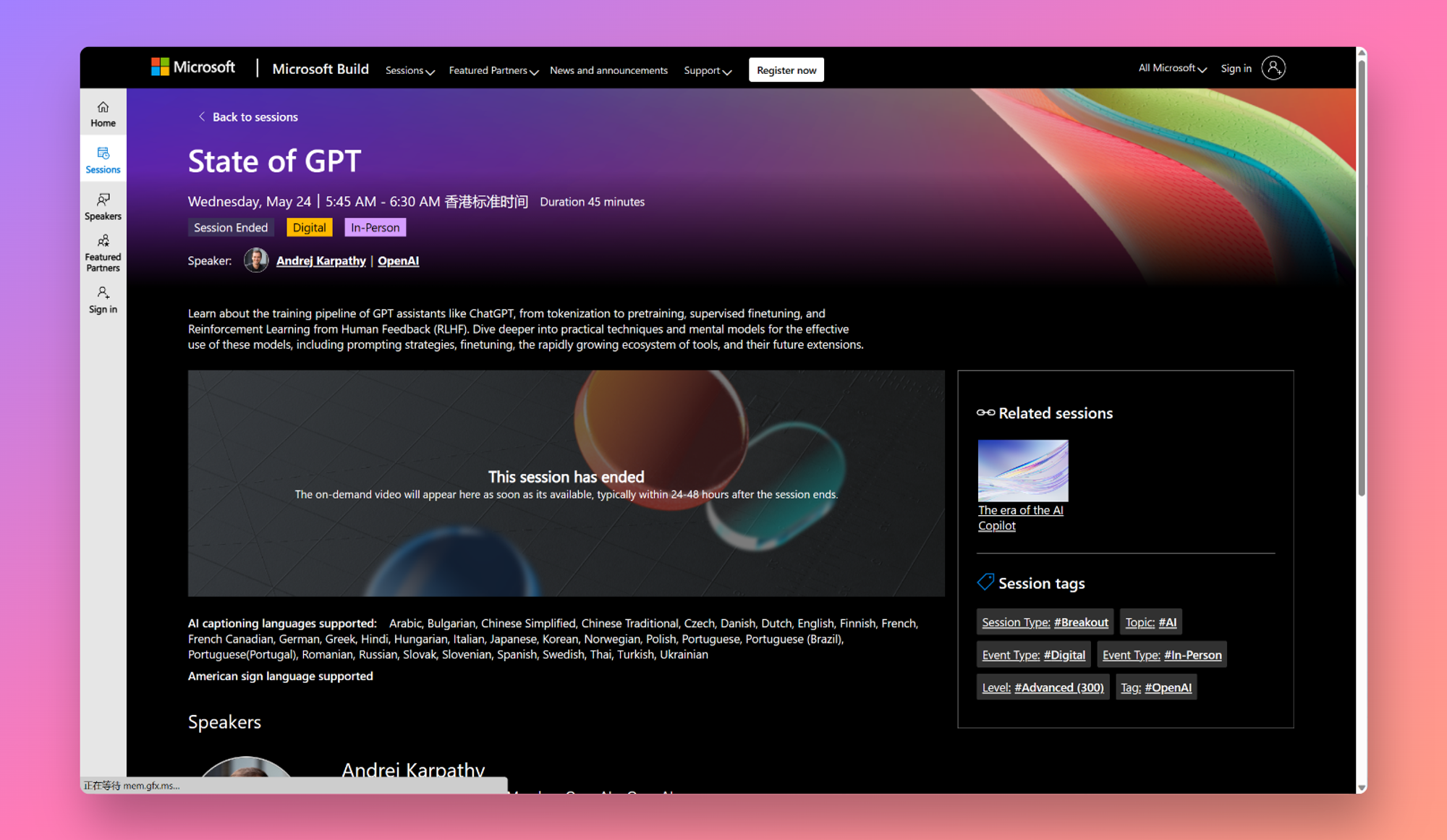1447x840 pixels.
Task: Click the This session has ended video placeholder
Action: point(566,483)
